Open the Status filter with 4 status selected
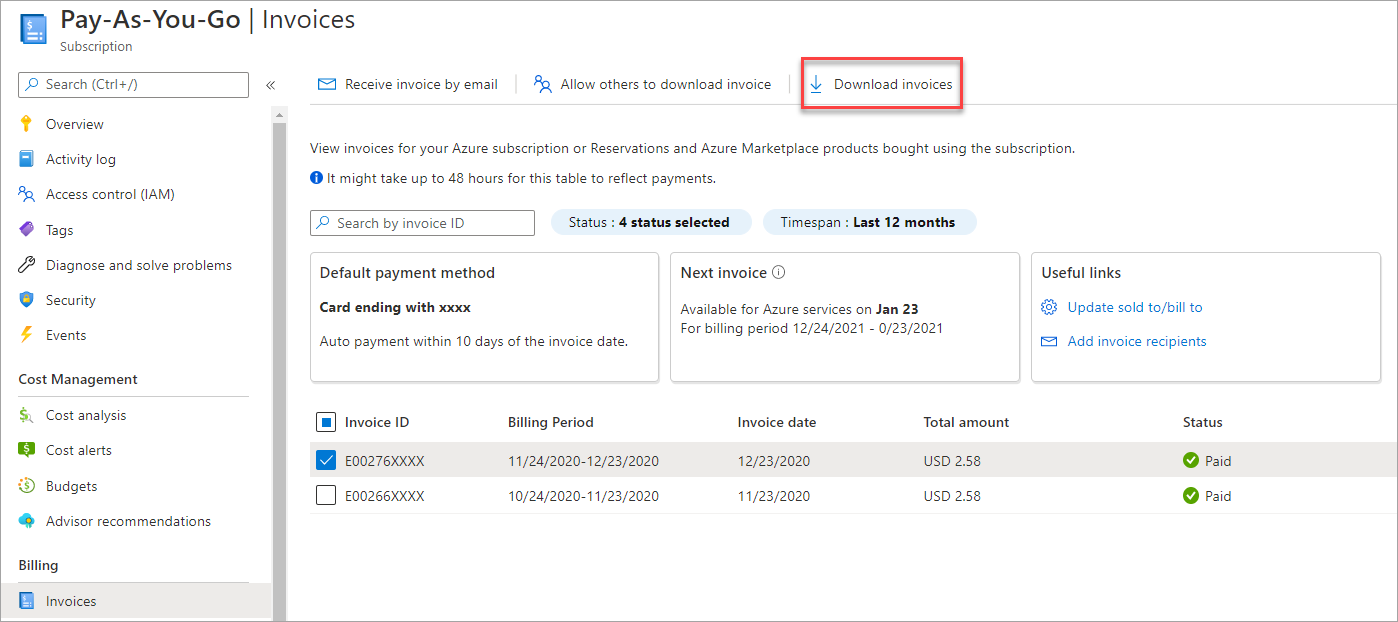Image resolution: width=1398 pixels, height=622 pixels. tap(650, 223)
